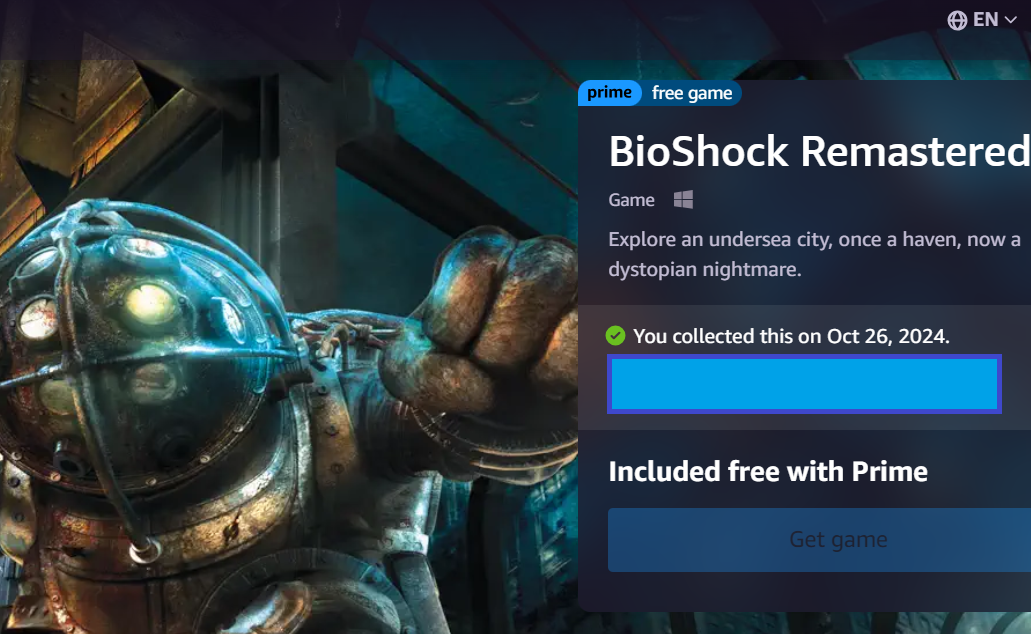
Task: Click the glowing yellow helmet porthole
Action: pyautogui.click(x=150, y=303)
